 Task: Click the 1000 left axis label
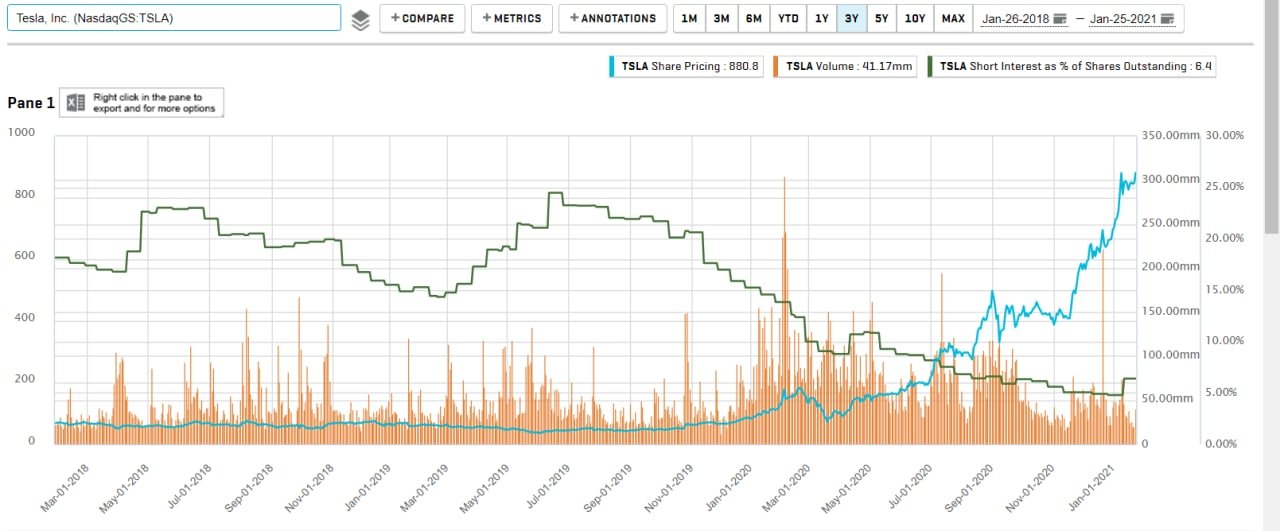(x=21, y=132)
